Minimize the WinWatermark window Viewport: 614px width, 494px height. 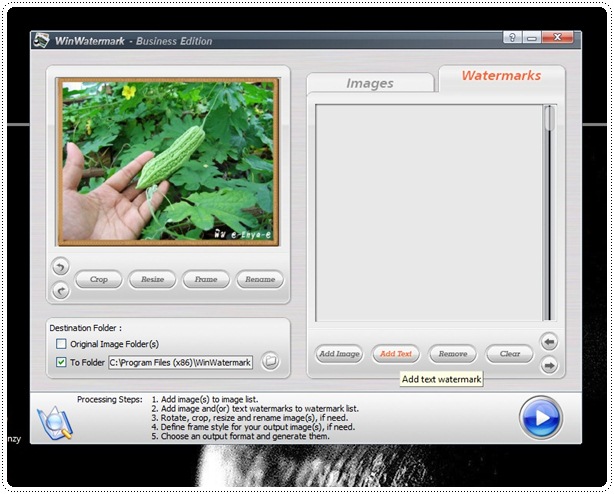[531, 38]
